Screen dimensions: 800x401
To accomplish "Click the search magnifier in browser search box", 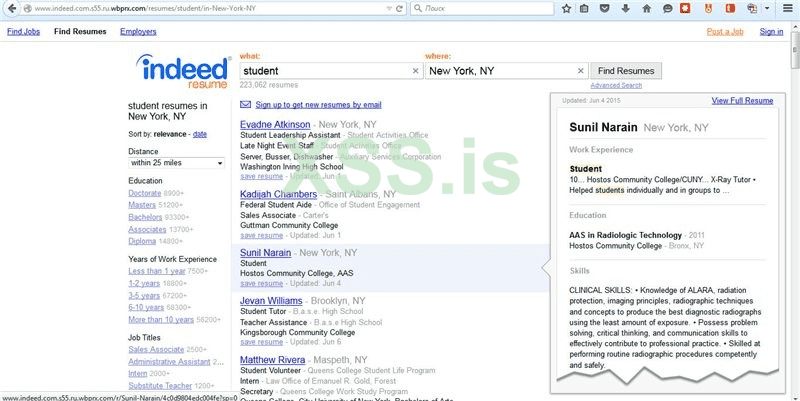I will (x=418, y=9).
